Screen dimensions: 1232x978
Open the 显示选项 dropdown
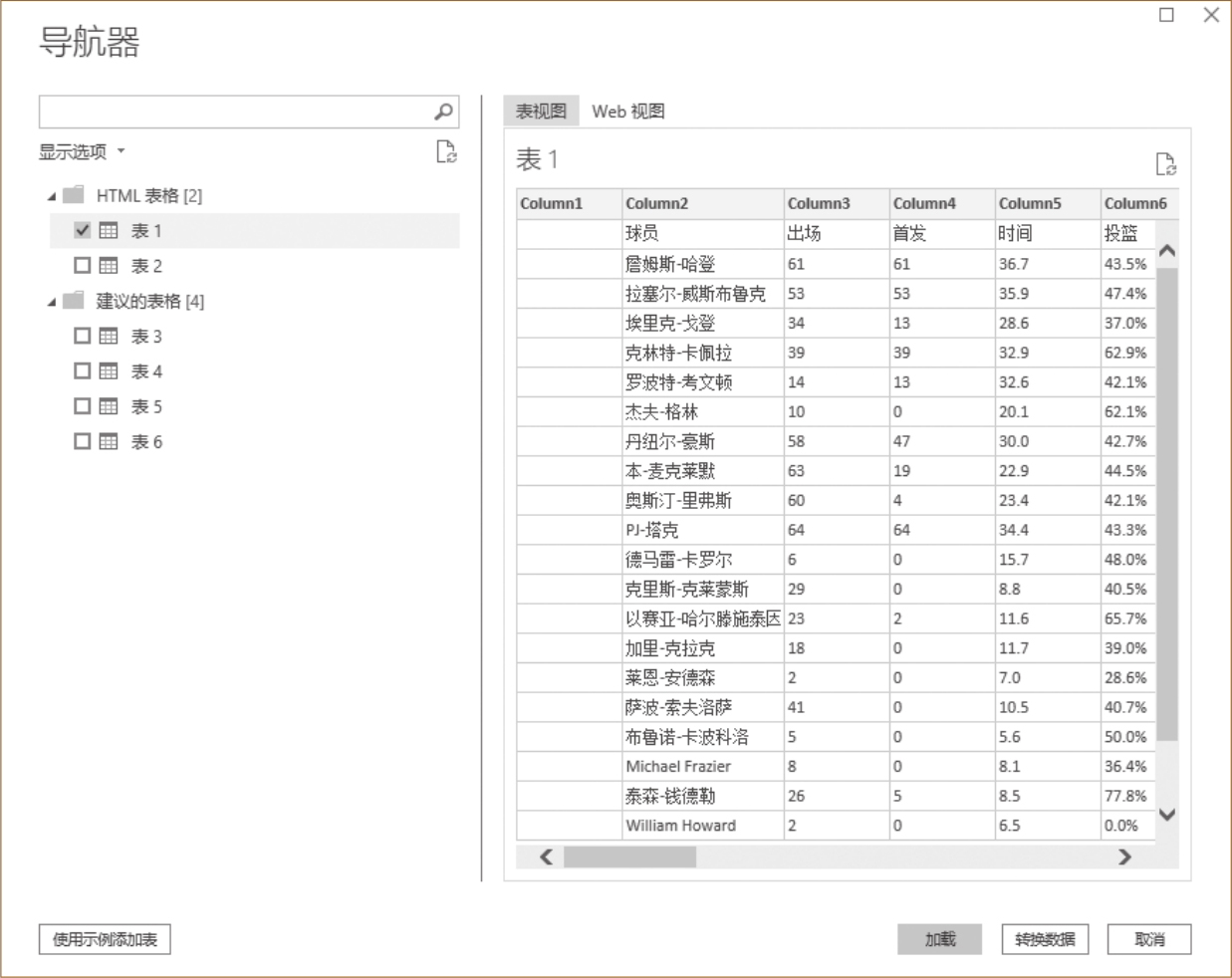(x=82, y=151)
